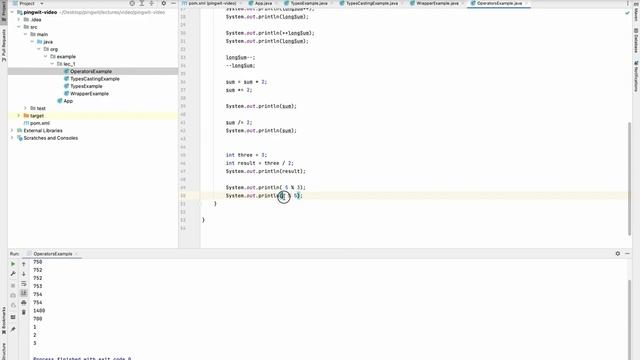Open run configuration settings via wrench icon
This screenshot has width=640, height=360.
(13, 274)
